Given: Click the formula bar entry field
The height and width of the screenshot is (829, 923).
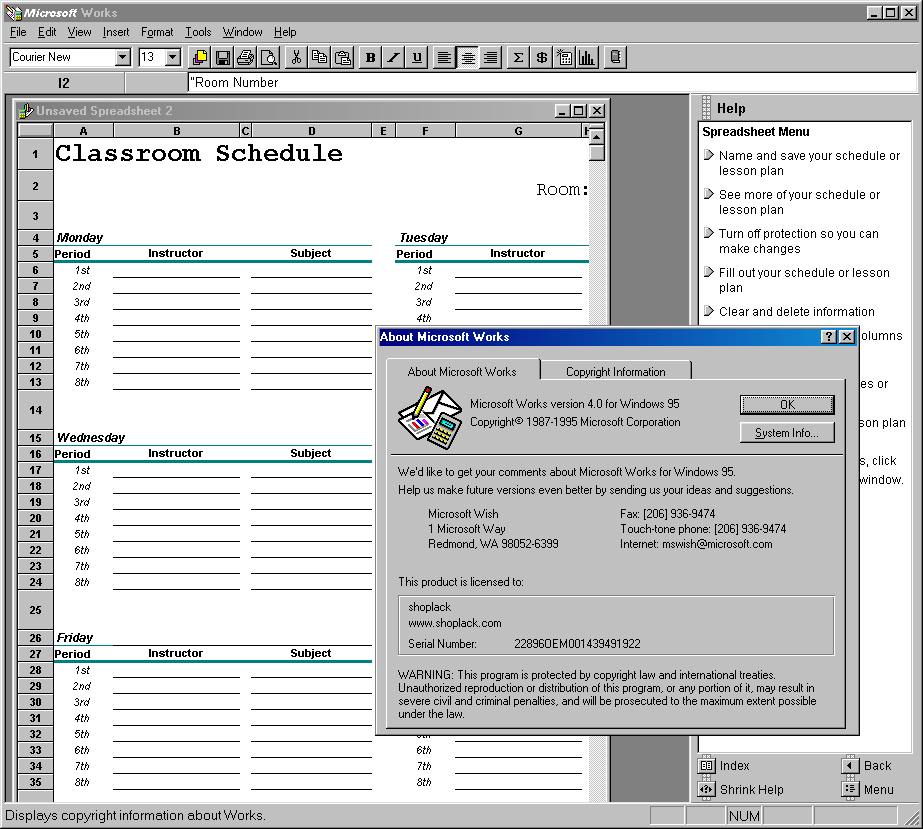Looking at the screenshot, I should click(552, 82).
